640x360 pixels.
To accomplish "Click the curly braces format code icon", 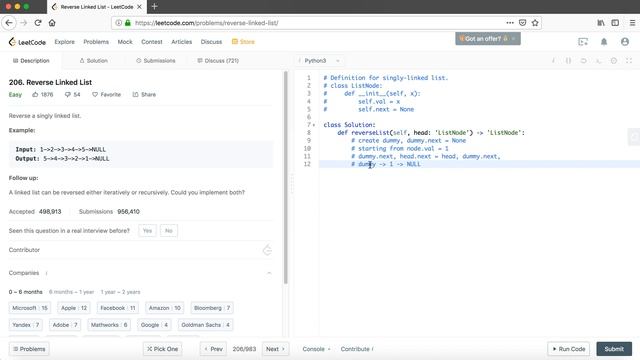I will (568, 61).
